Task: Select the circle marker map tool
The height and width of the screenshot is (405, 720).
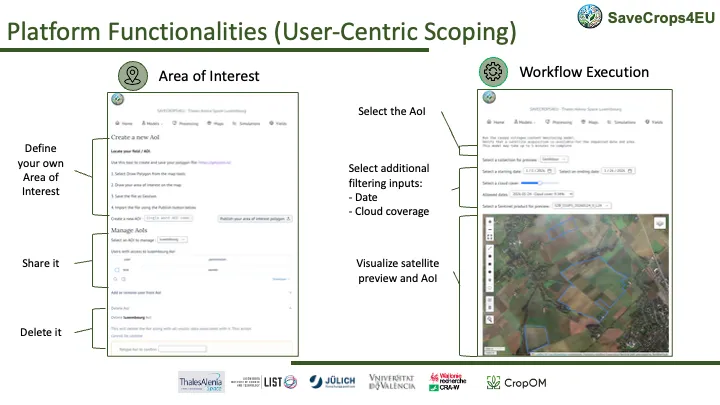Action: (x=489, y=288)
